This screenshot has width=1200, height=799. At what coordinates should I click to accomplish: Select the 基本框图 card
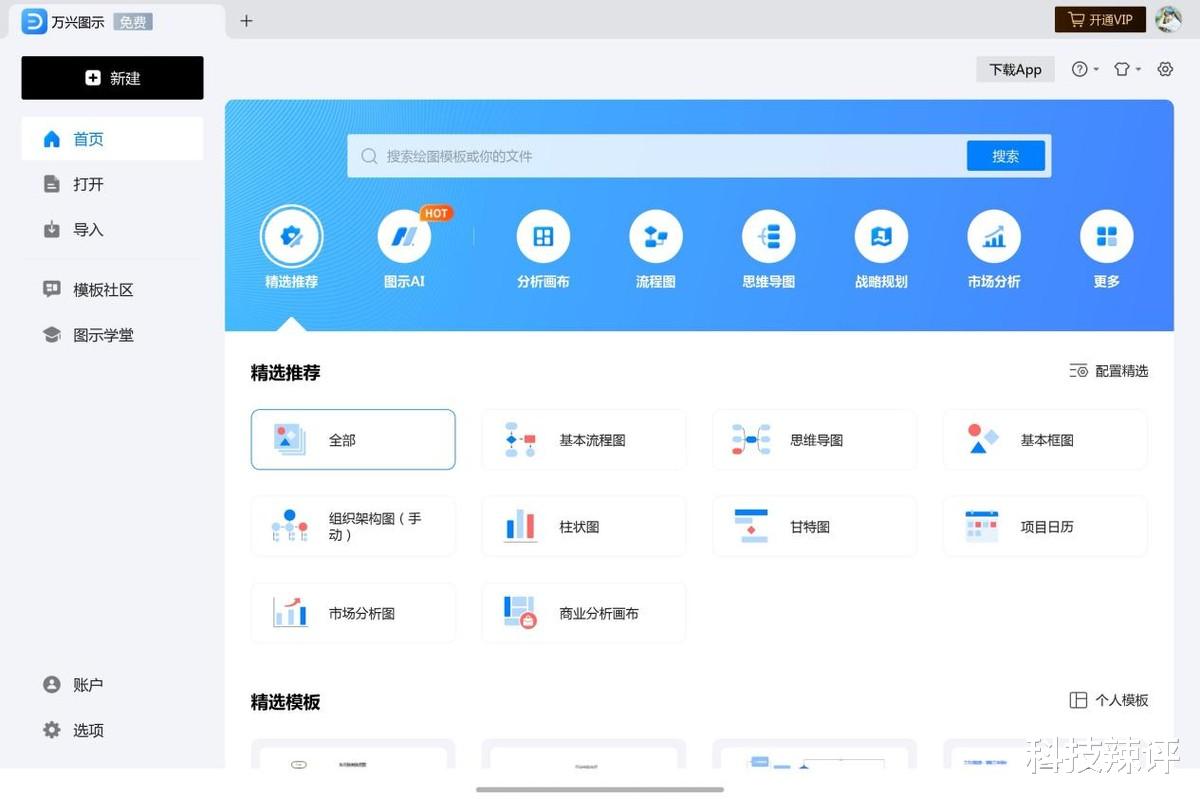click(x=1045, y=439)
